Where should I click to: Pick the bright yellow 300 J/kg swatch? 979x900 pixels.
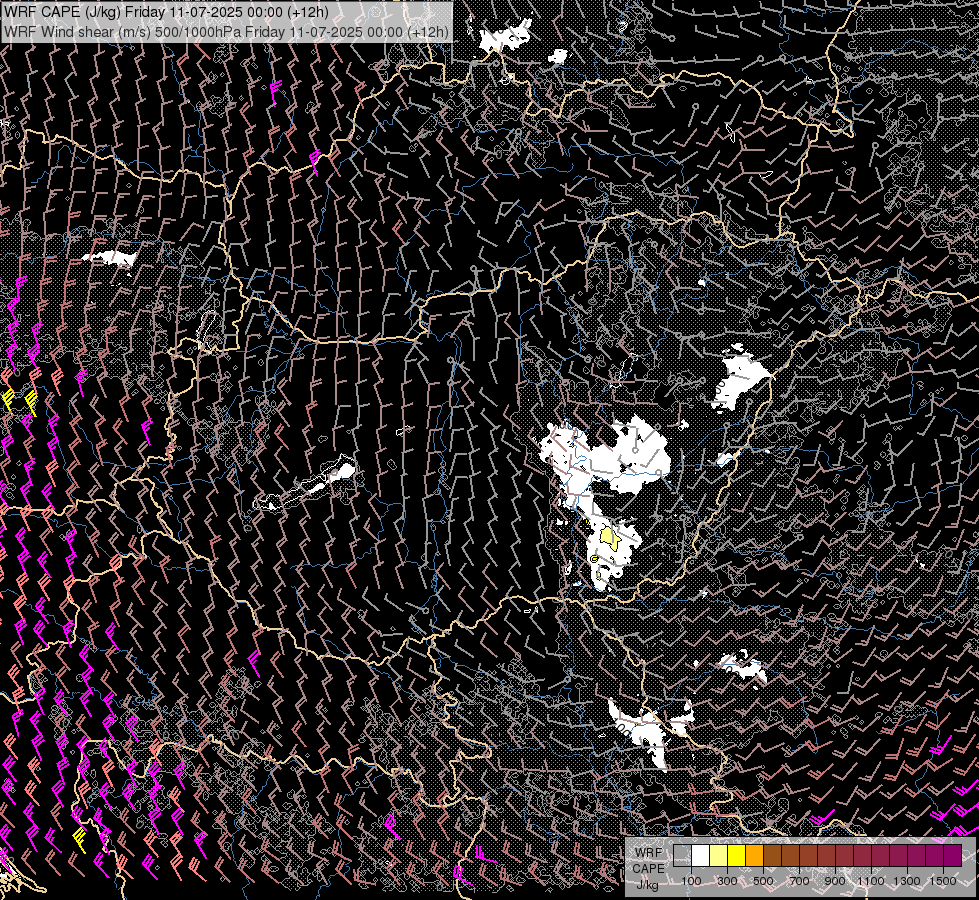(x=737, y=856)
